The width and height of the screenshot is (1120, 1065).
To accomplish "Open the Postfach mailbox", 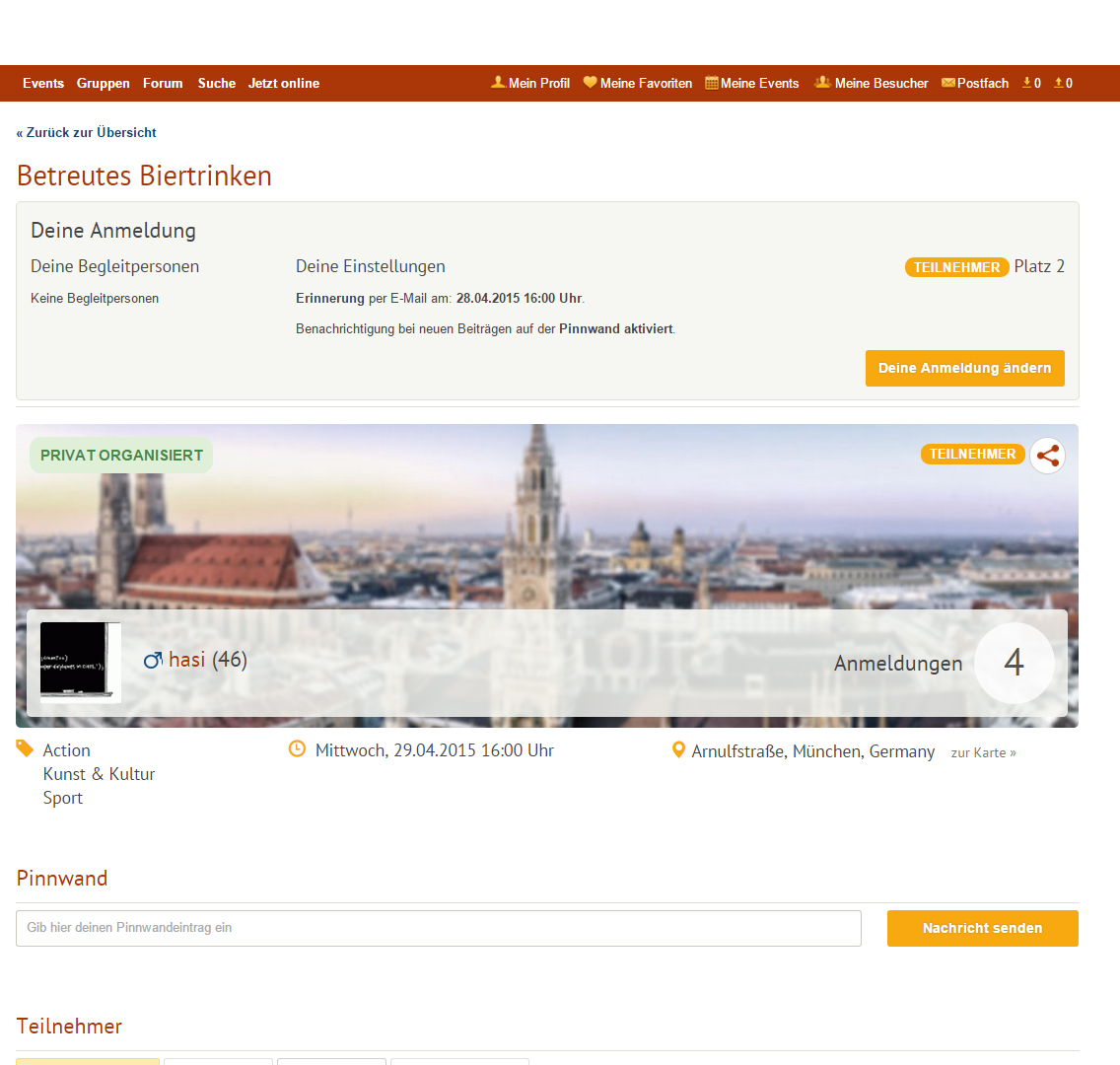I will 975,84.
